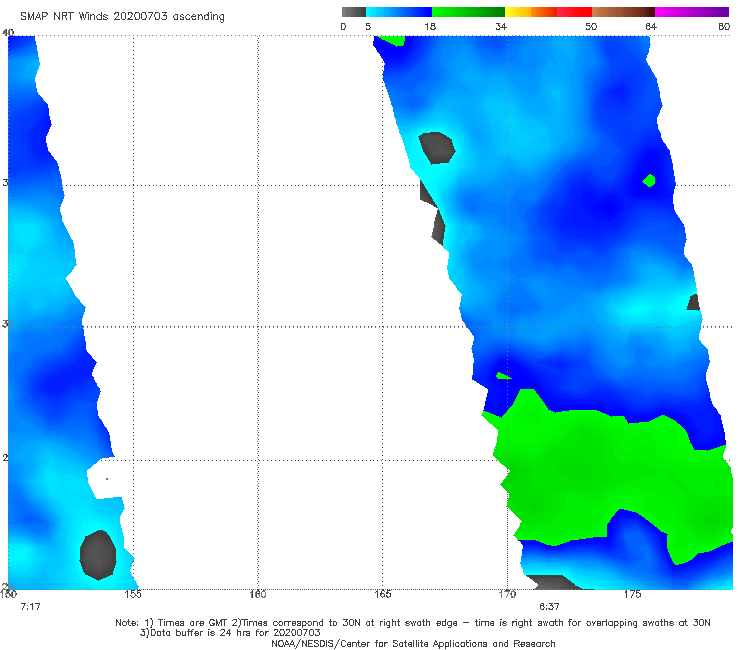Click the swath time label '6:37'
The height and width of the screenshot is (650, 740).
tap(549, 607)
